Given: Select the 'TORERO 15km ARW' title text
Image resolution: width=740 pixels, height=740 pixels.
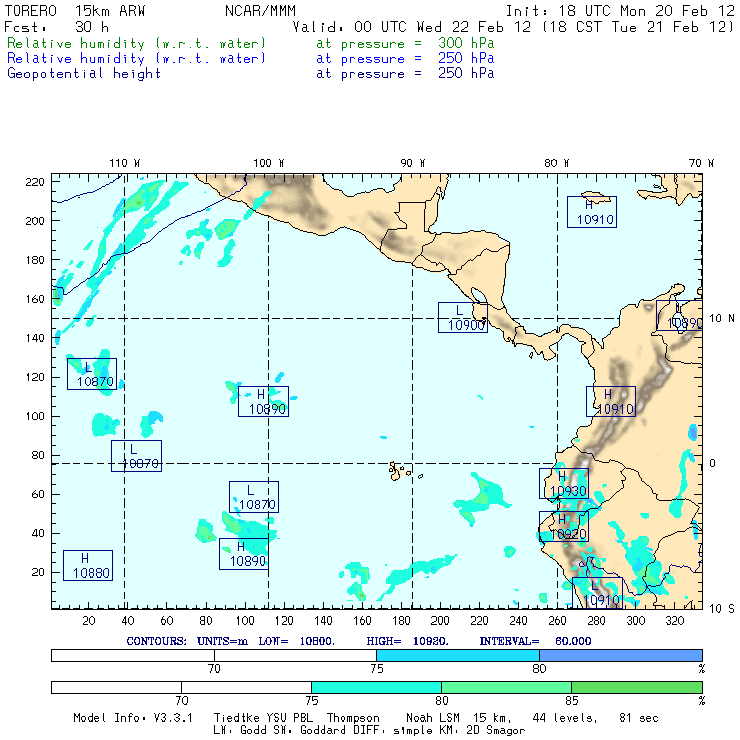Looking at the screenshot, I should click(75, 11).
